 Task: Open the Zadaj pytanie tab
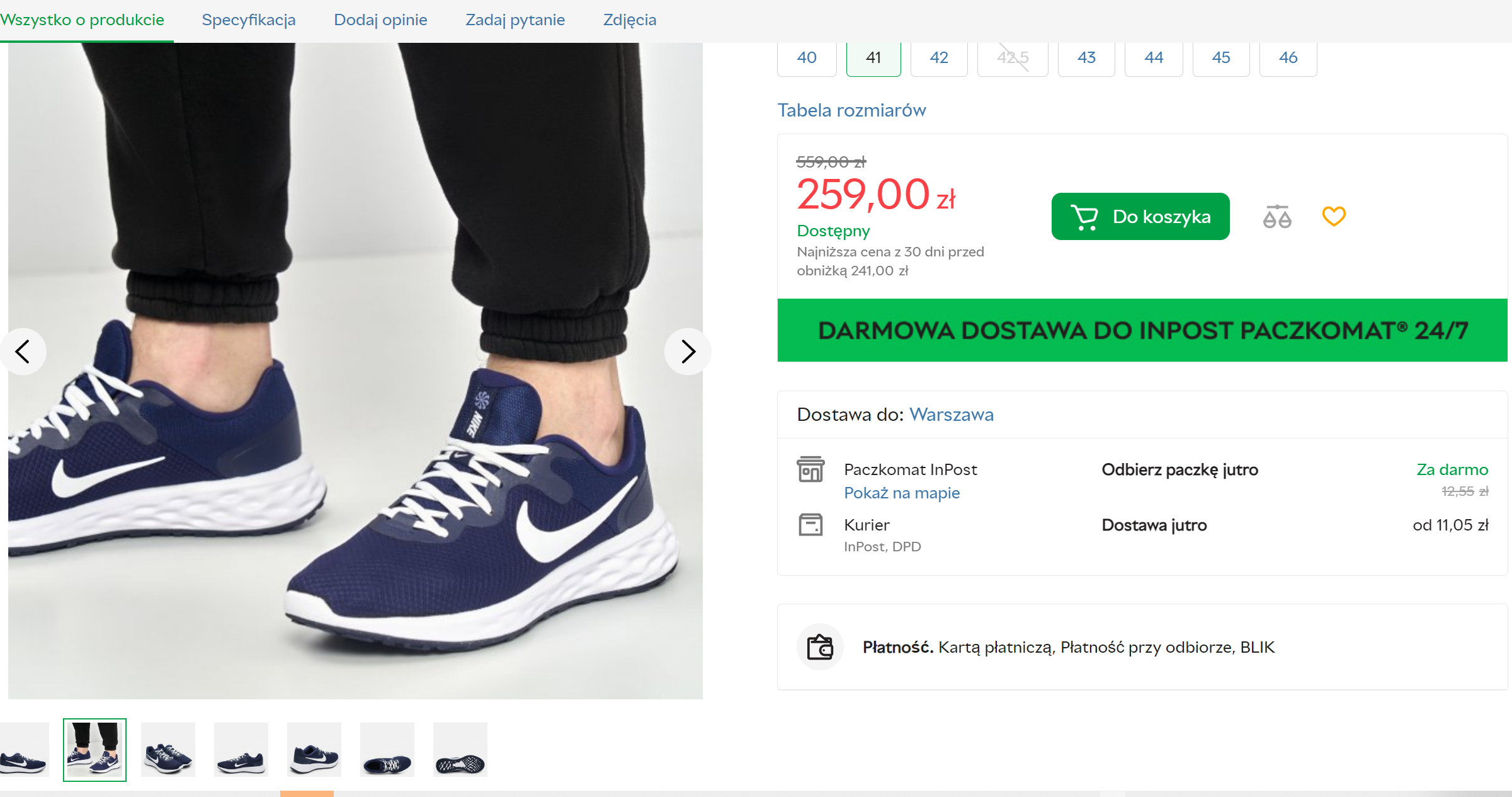pos(515,20)
